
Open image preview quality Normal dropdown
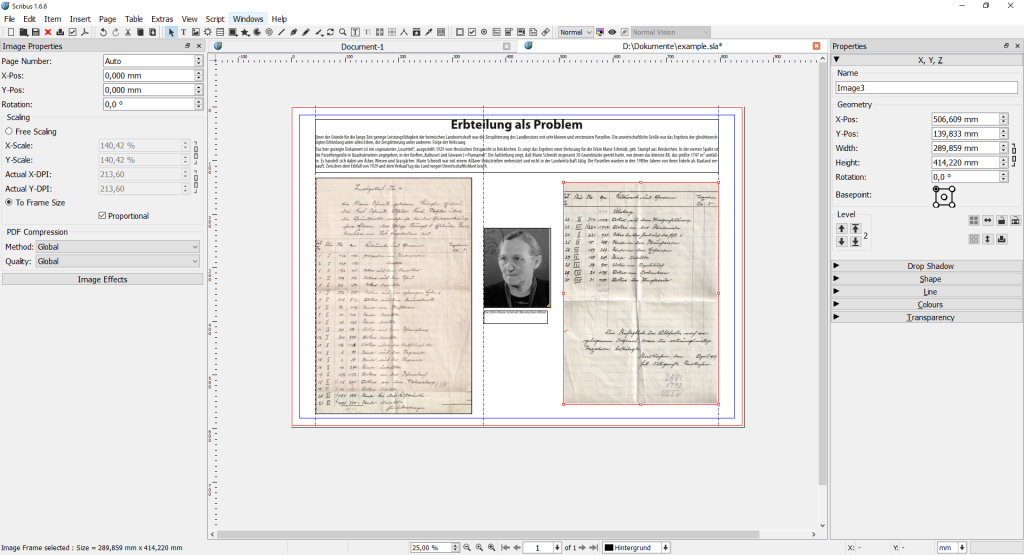click(x=575, y=32)
